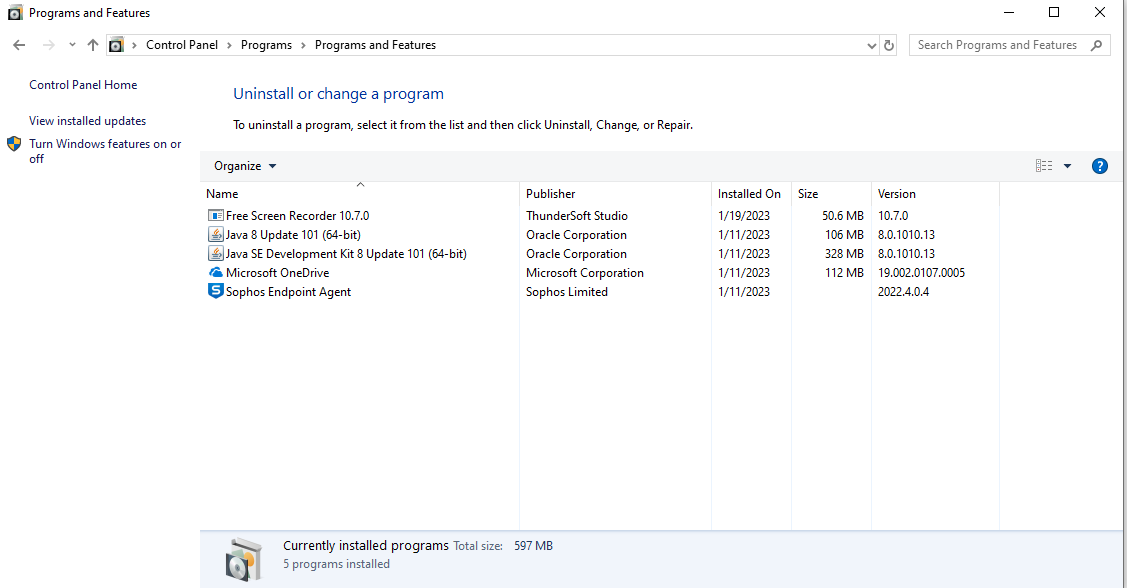This screenshot has height=588, width=1127.
Task: Click version 10.7.0 cell
Action: [893, 216]
